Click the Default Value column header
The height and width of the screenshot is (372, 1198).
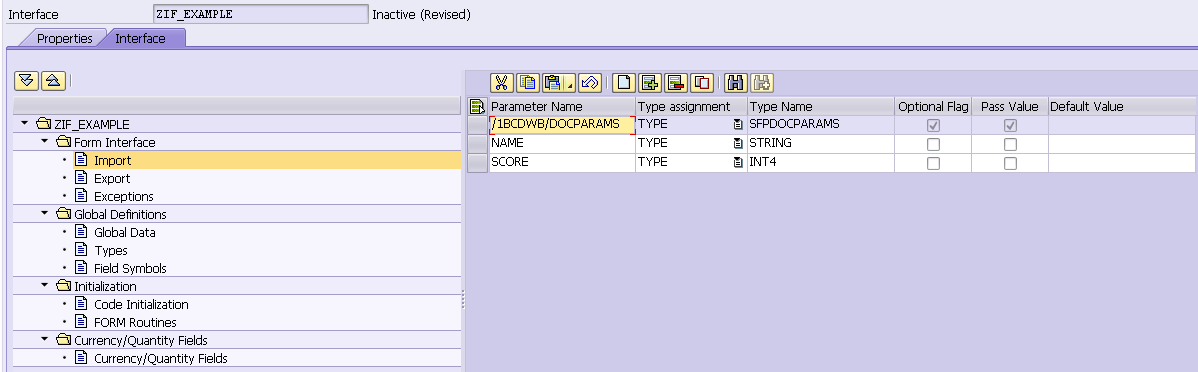[1122, 107]
